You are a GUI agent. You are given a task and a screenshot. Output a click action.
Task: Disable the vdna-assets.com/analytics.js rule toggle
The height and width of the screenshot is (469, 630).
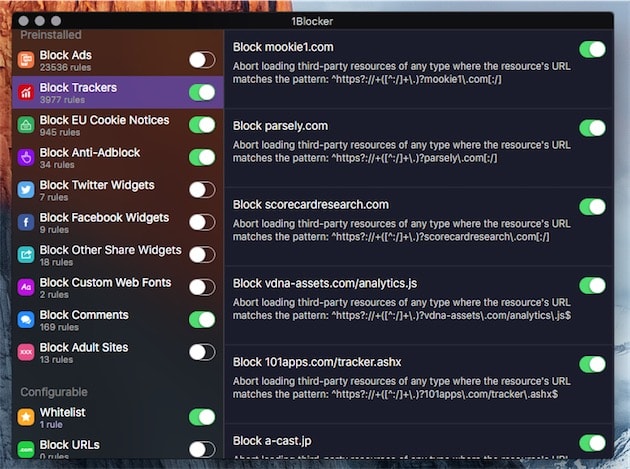point(593,286)
